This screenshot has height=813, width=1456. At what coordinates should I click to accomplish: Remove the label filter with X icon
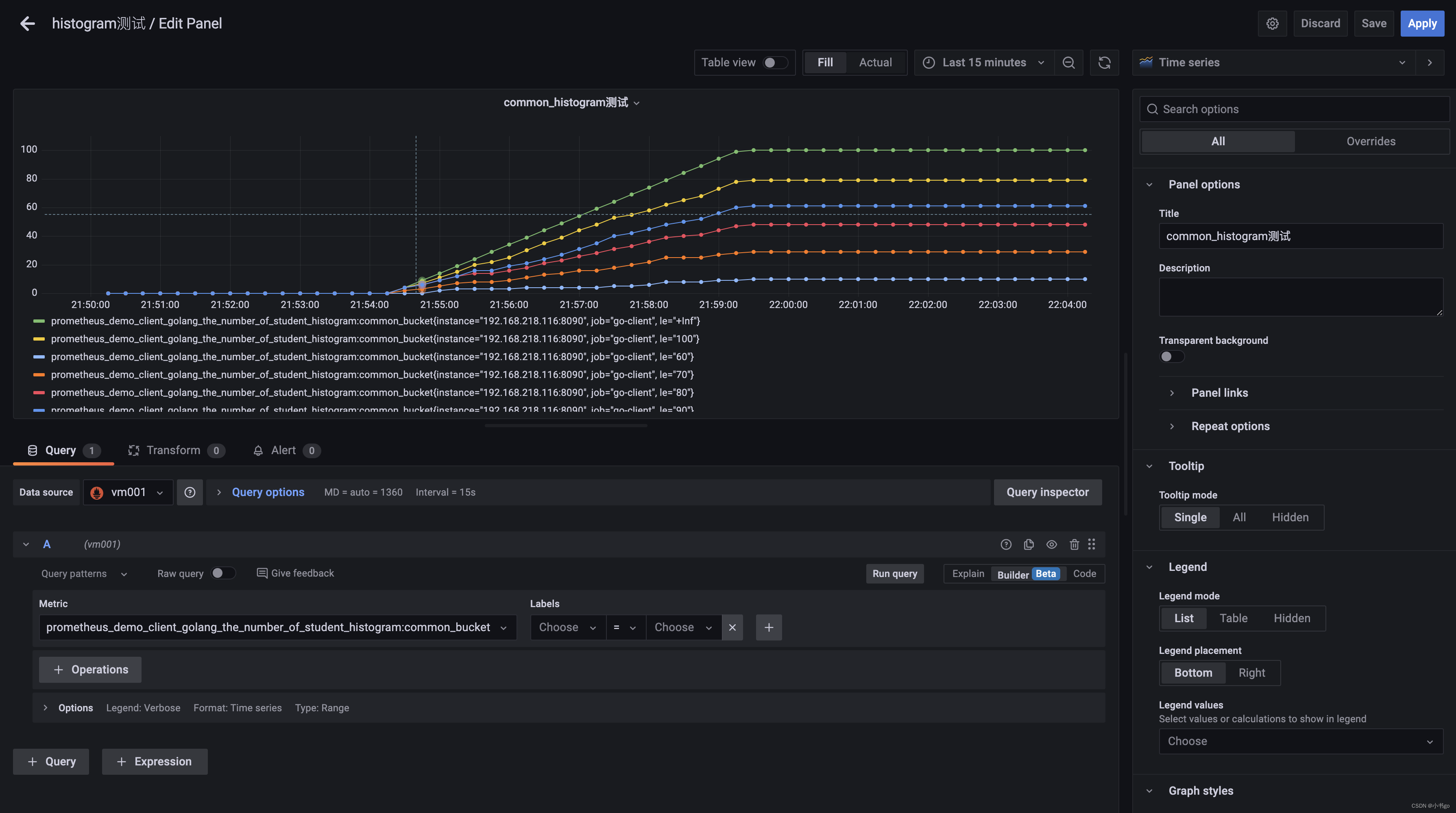[732, 627]
